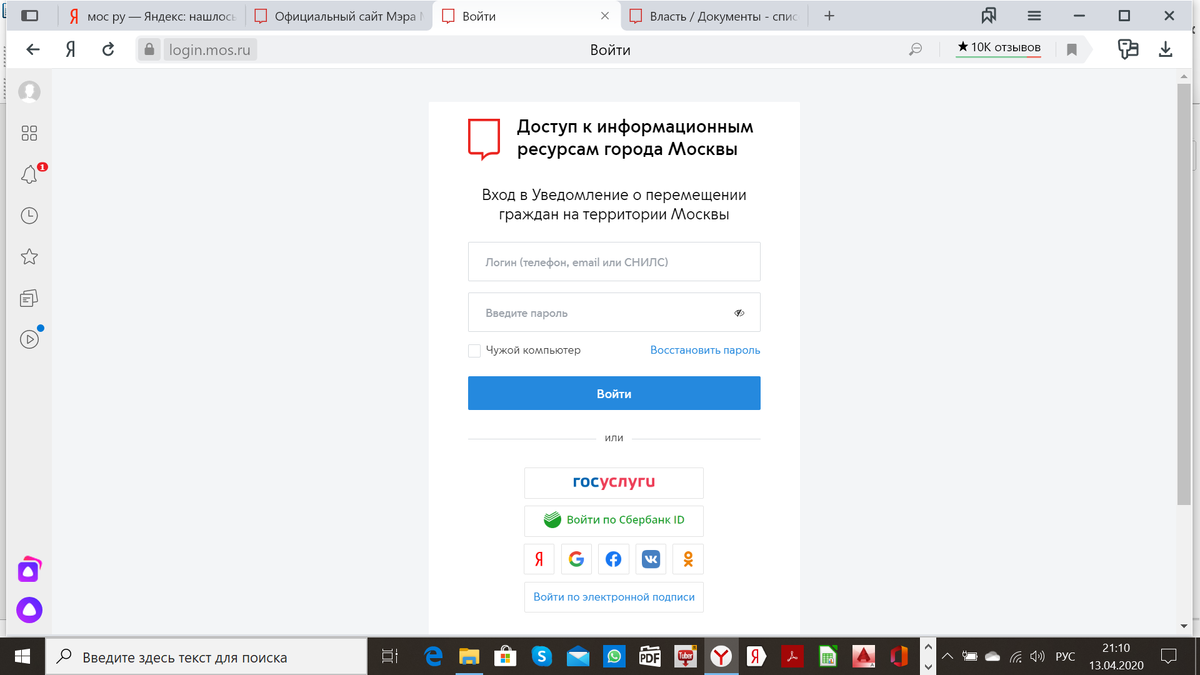
Task: Open the browser menu via hamburger icon
Action: [1036, 15]
